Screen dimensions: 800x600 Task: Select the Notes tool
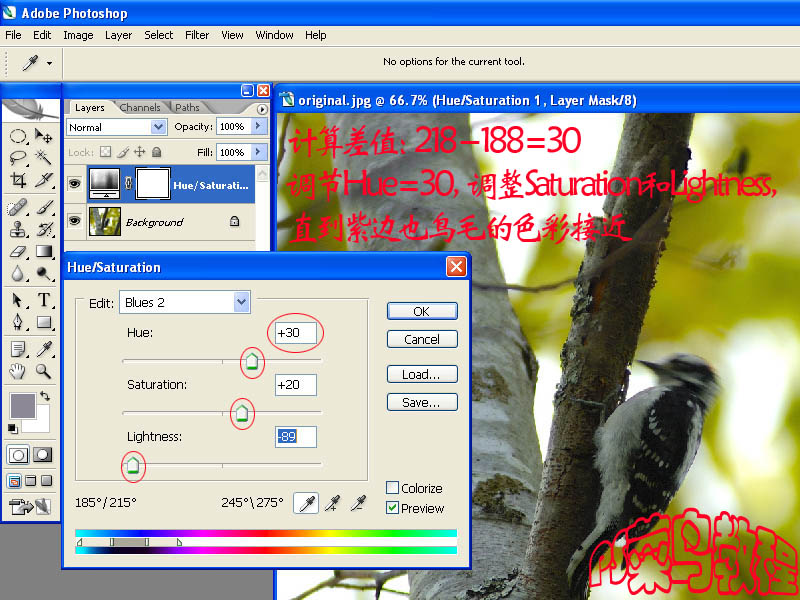(x=18, y=349)
